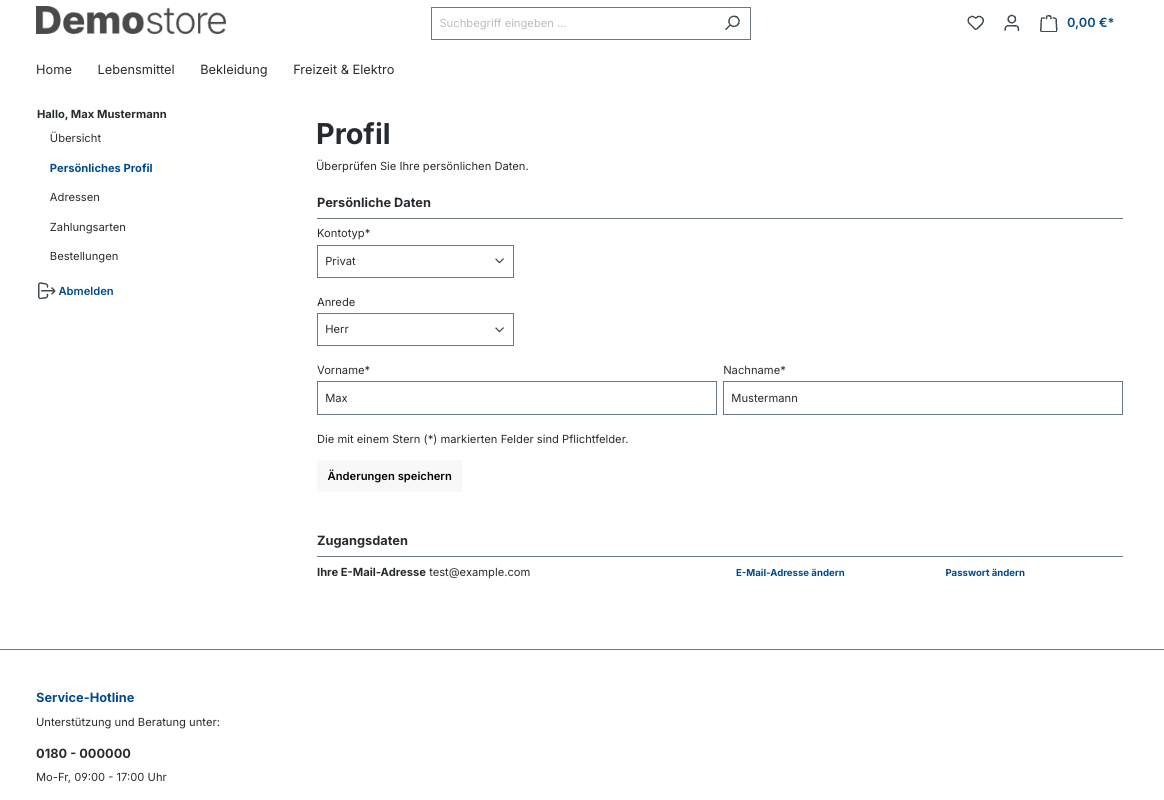Open the shopping cart icon

tap(1048, 23)
